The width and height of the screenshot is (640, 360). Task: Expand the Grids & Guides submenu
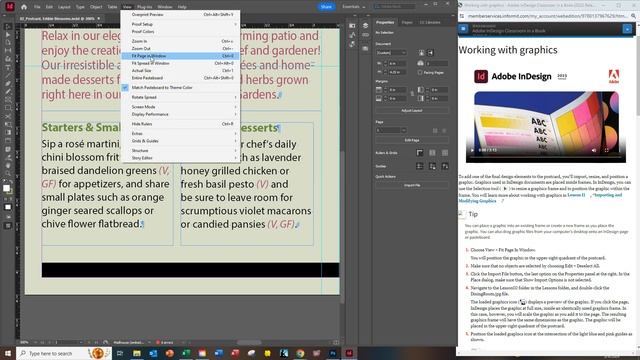(180, 141)
